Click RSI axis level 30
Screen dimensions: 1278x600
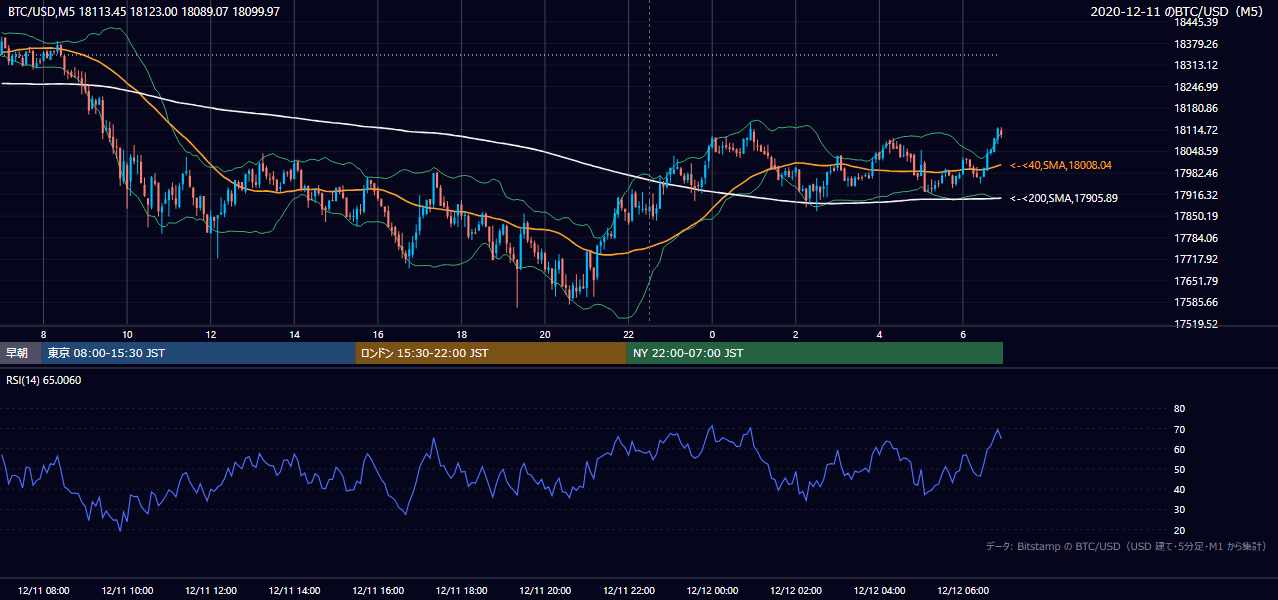1180,510
